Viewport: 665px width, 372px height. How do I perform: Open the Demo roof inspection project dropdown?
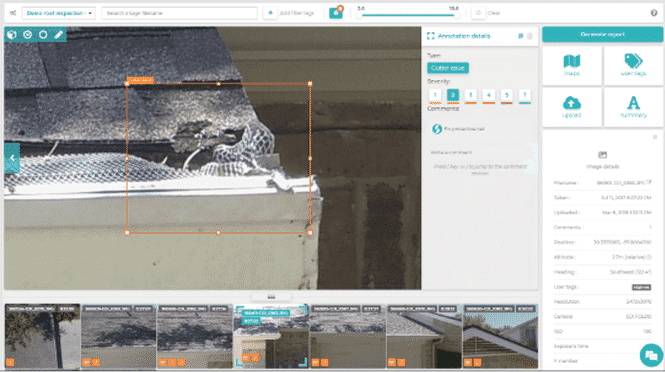pyautogui.click(x=59, y=13)
